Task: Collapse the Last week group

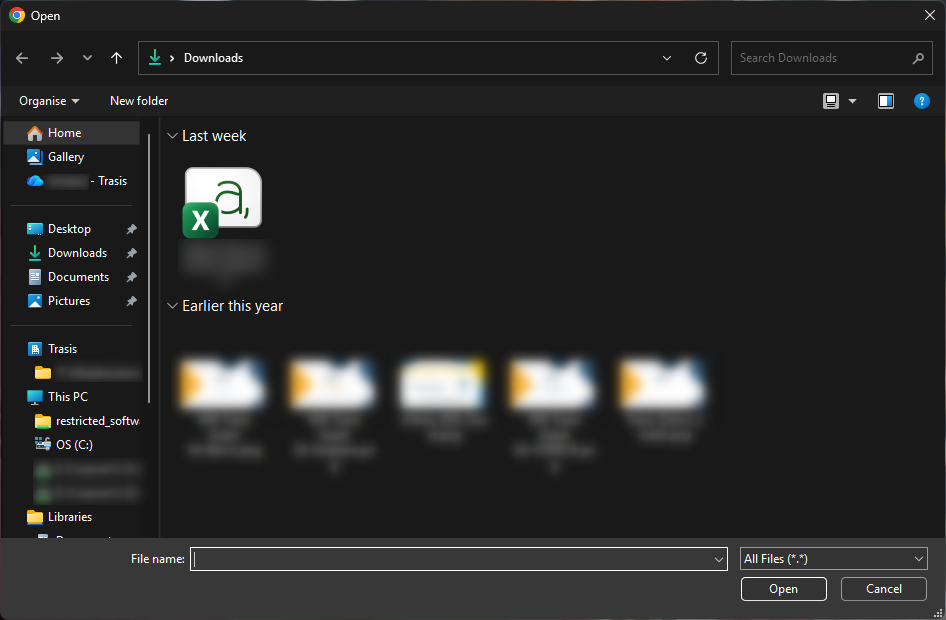Action: 172,136
